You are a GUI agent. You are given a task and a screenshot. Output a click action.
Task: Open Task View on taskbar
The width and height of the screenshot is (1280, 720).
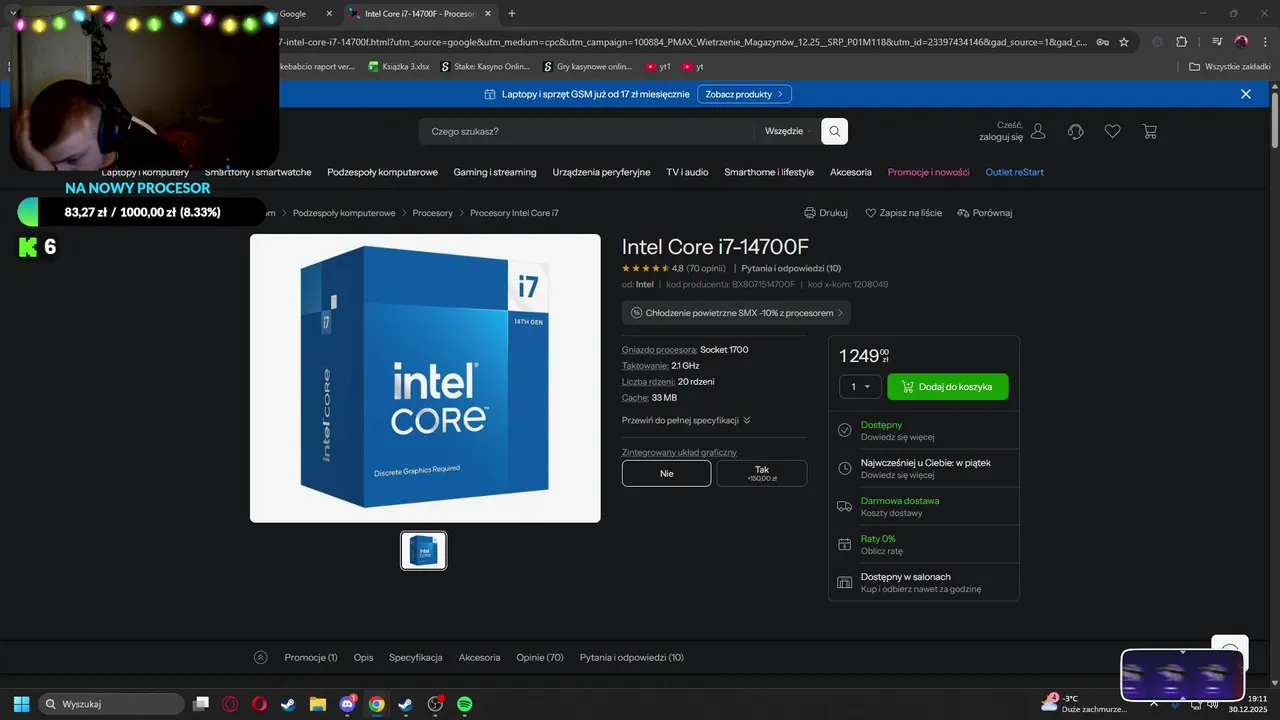[201, 704]
